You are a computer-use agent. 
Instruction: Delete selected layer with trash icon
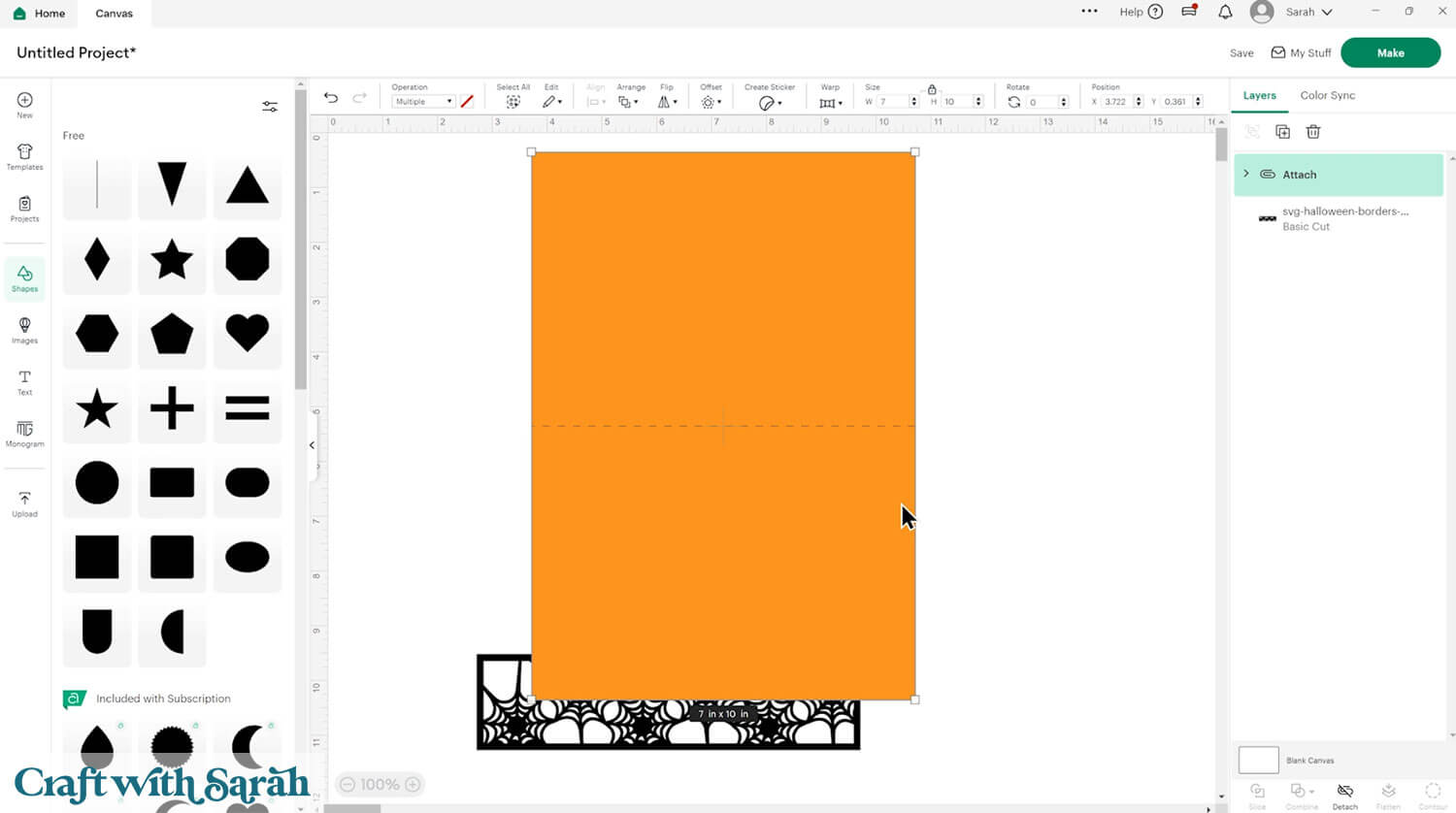coord(1313,132)
